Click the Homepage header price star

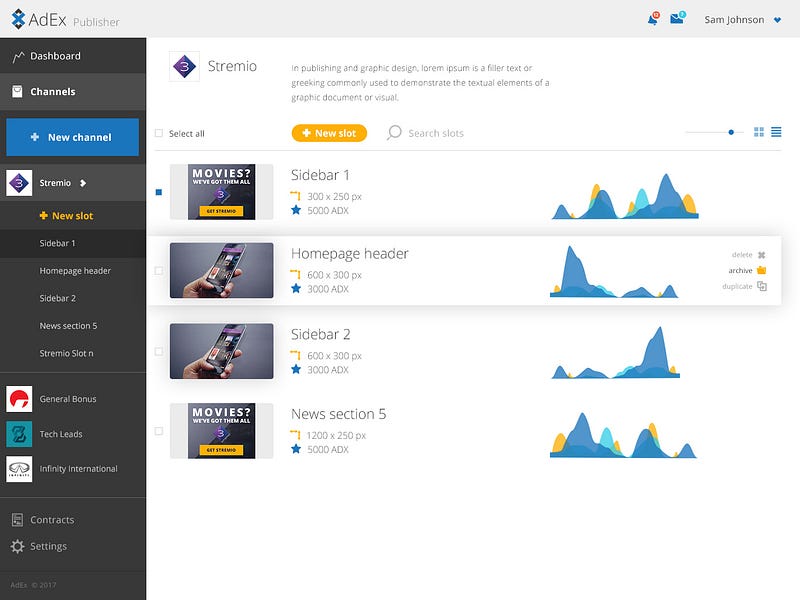(x=296, y=288)
